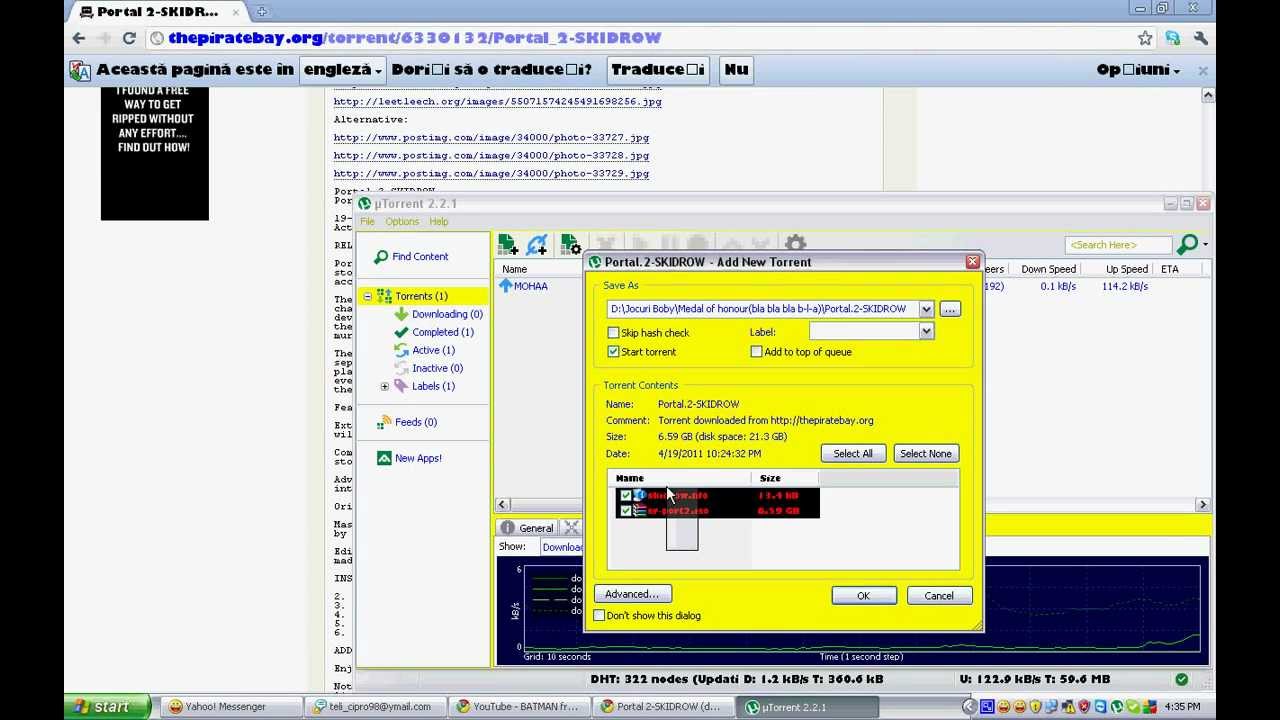Open Save As path dropdown

pyautogui.click(x=926, y=309)
